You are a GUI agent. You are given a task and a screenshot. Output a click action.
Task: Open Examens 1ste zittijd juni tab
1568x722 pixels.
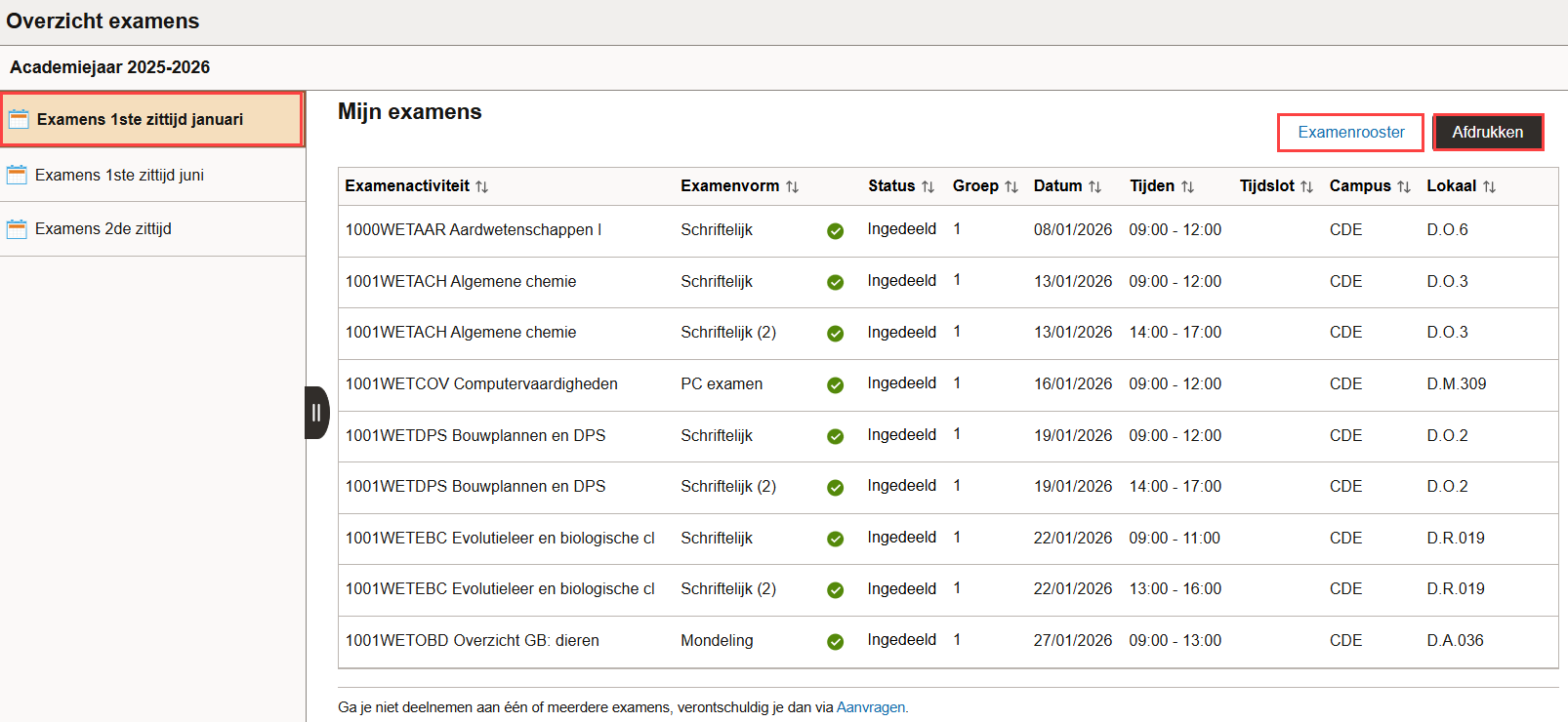(x=119, y=175)
